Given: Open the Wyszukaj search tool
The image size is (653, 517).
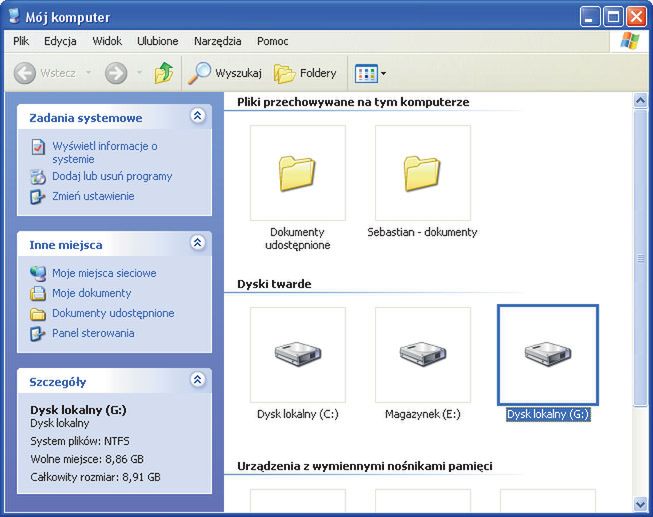Looking at the screenshot, I should 225,73.
